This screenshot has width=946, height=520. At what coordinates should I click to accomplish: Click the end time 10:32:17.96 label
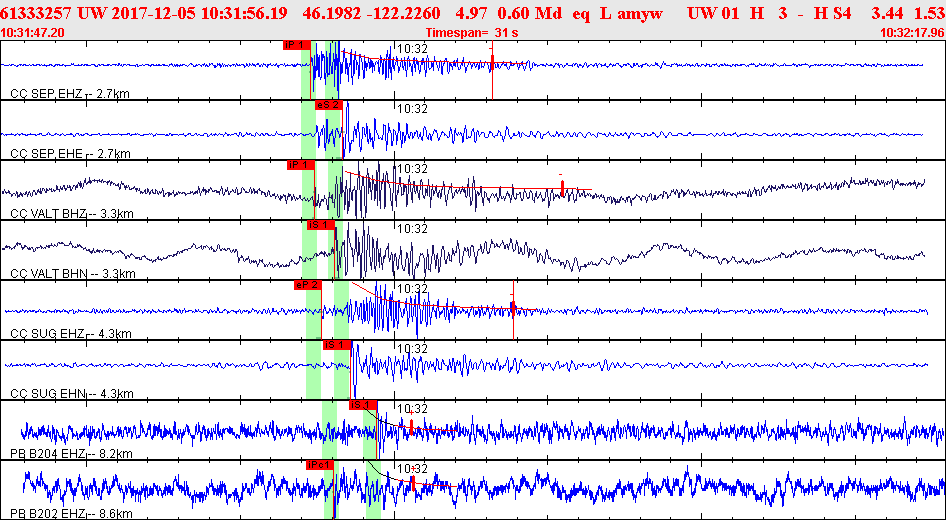coord(912,33)
